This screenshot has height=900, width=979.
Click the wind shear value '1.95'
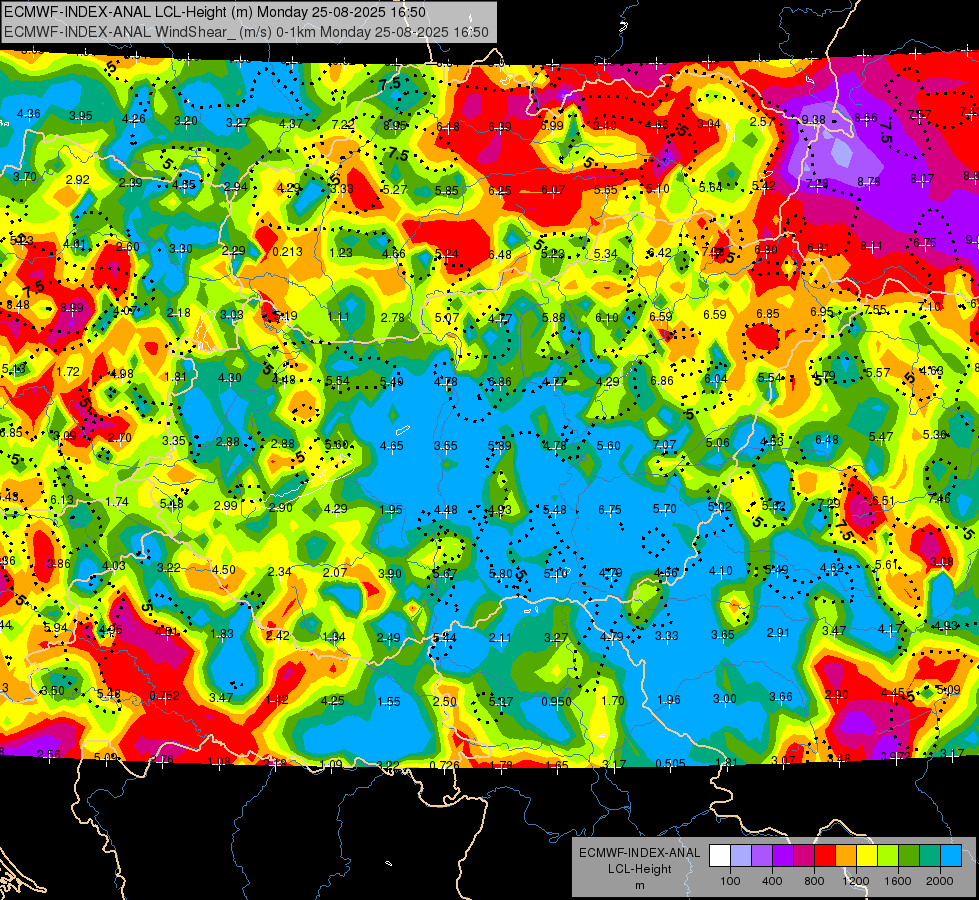tap(391, 510)
